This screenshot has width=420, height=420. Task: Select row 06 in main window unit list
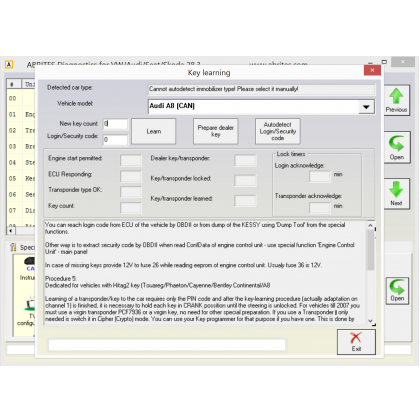point(21,194)
